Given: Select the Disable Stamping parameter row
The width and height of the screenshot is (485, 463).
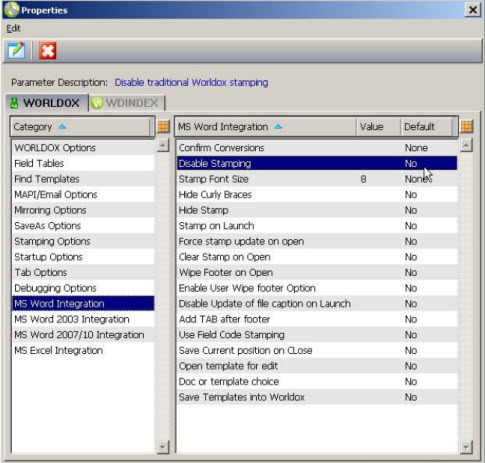Looking at the screenshot, I should (x=317, y=163).
